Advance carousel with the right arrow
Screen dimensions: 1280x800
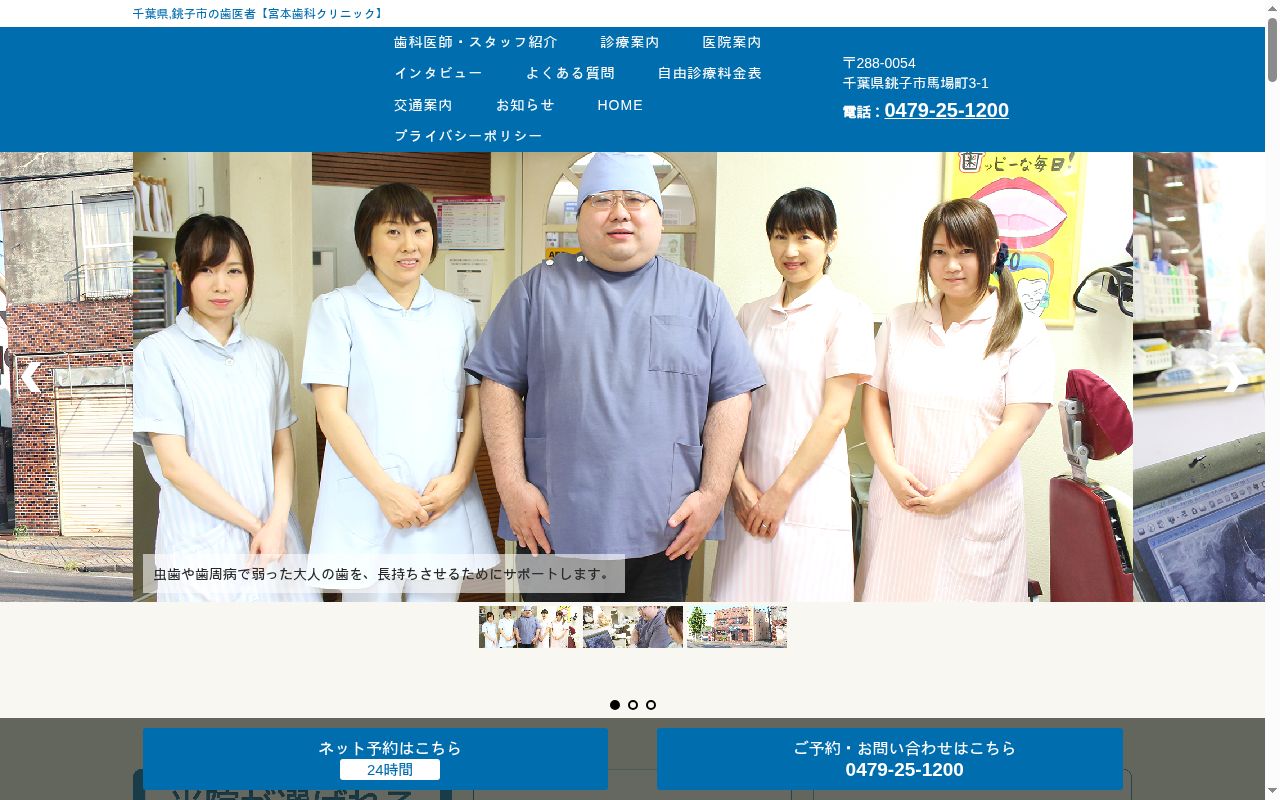[1234, 377]
